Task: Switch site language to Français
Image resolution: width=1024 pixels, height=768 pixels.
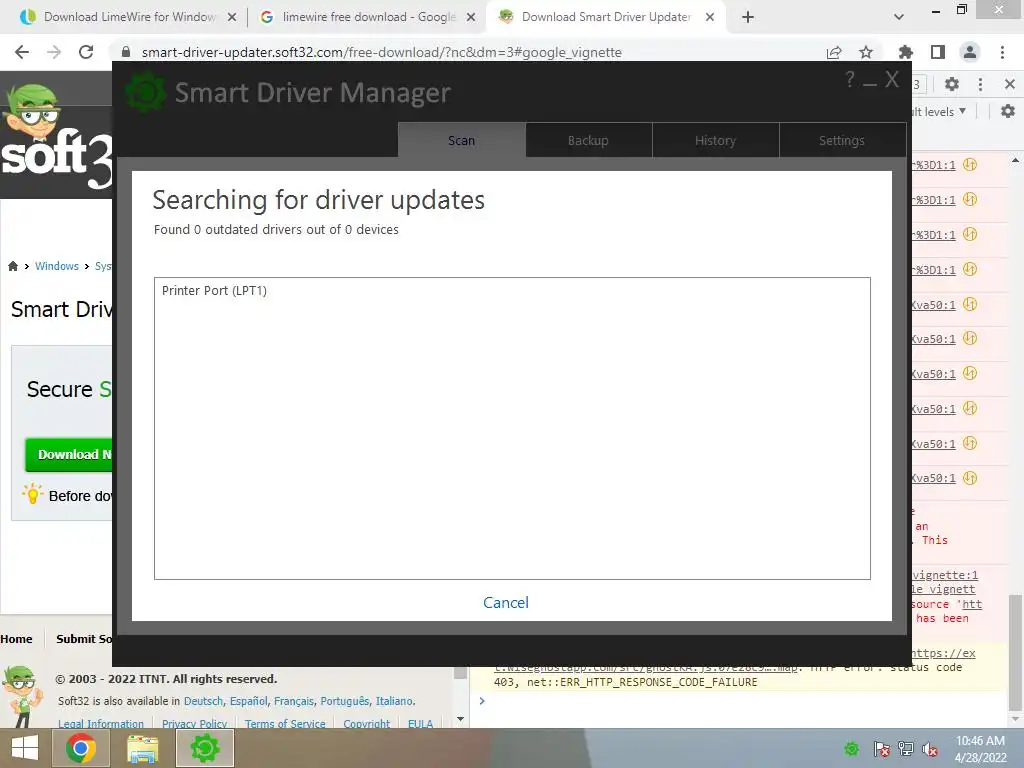Action: [x=293, y=701]
